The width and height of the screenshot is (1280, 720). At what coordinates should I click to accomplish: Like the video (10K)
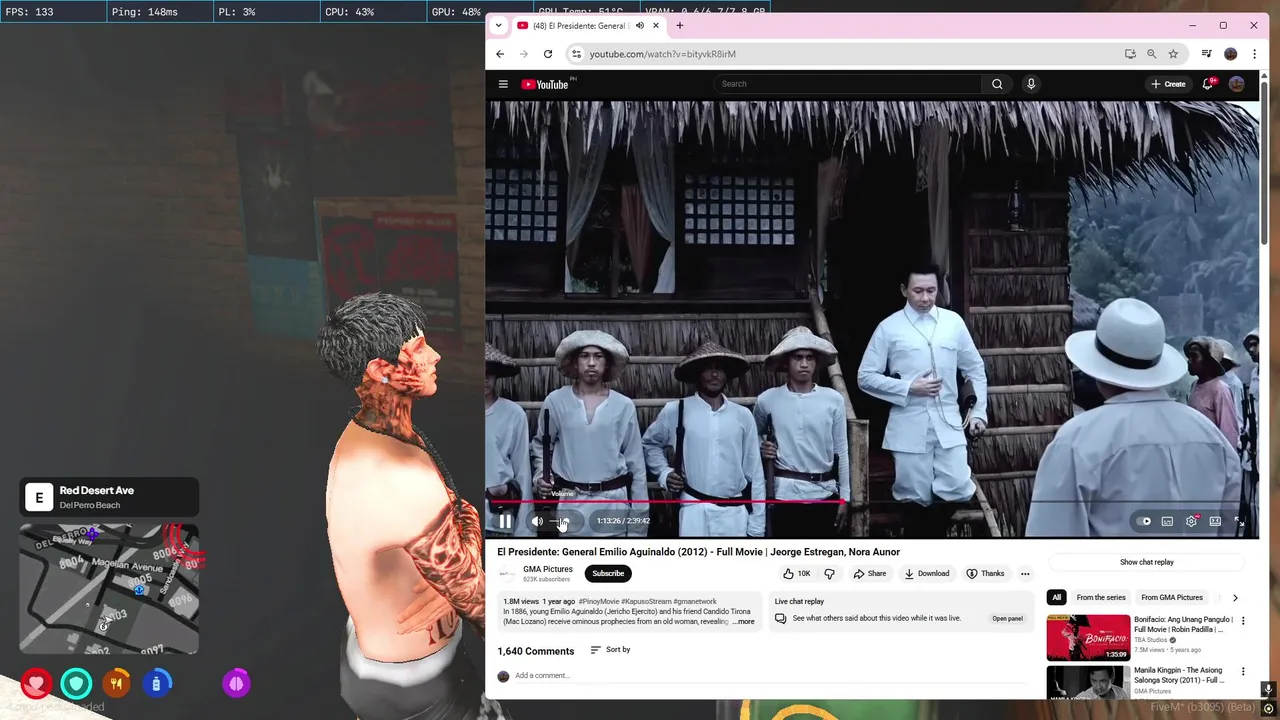click(x=797, y=574)
